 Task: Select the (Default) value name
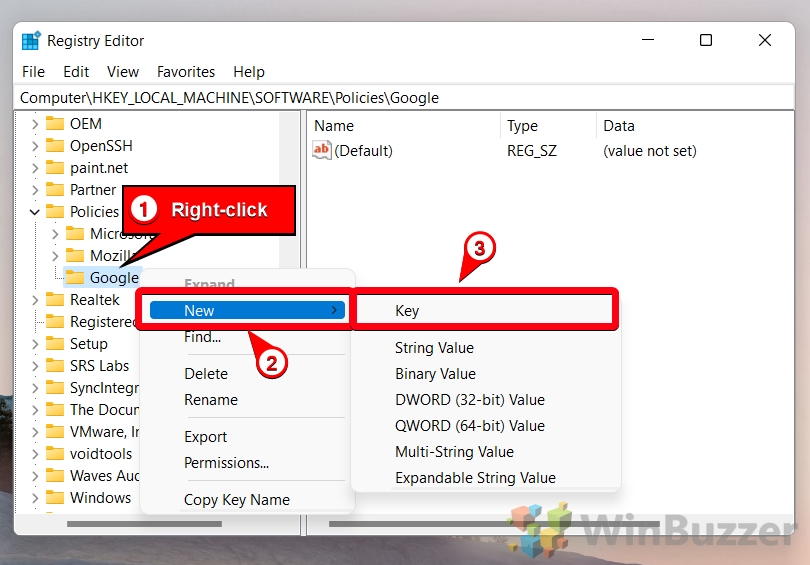tap(363, 151)
